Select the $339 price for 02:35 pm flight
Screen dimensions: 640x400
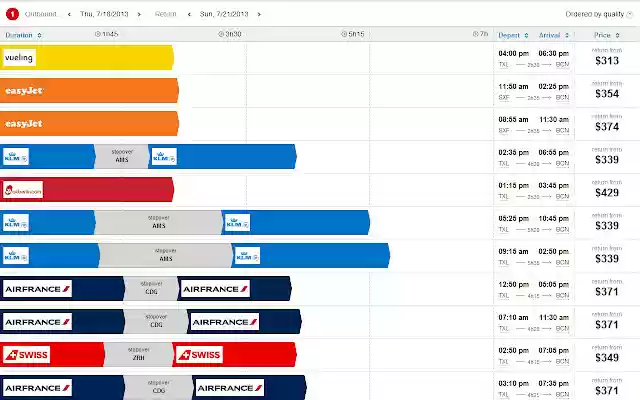(607, 160)
